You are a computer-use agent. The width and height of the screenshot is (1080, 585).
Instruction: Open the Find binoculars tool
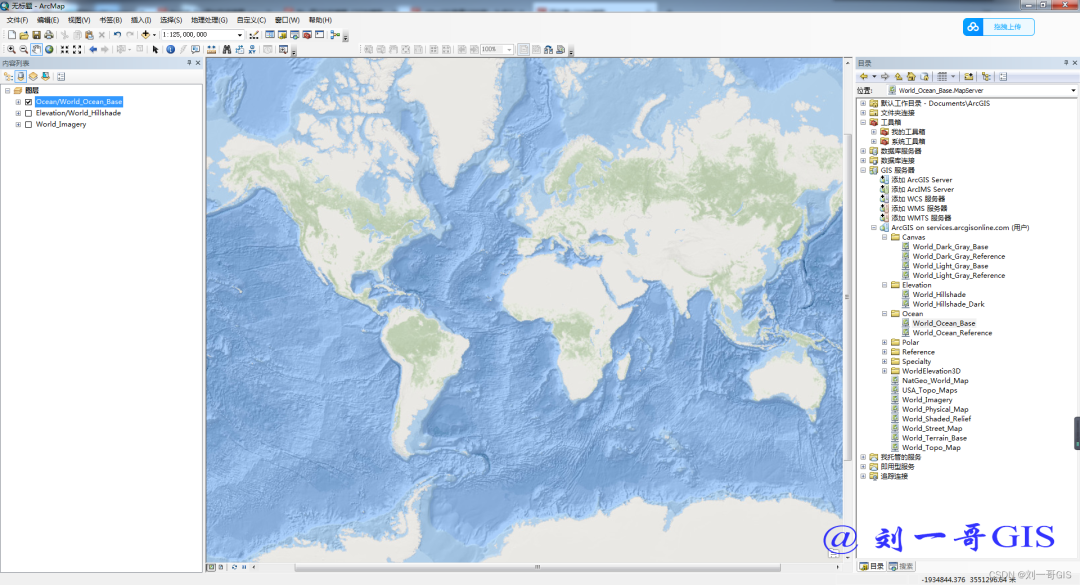pos(227,50)
